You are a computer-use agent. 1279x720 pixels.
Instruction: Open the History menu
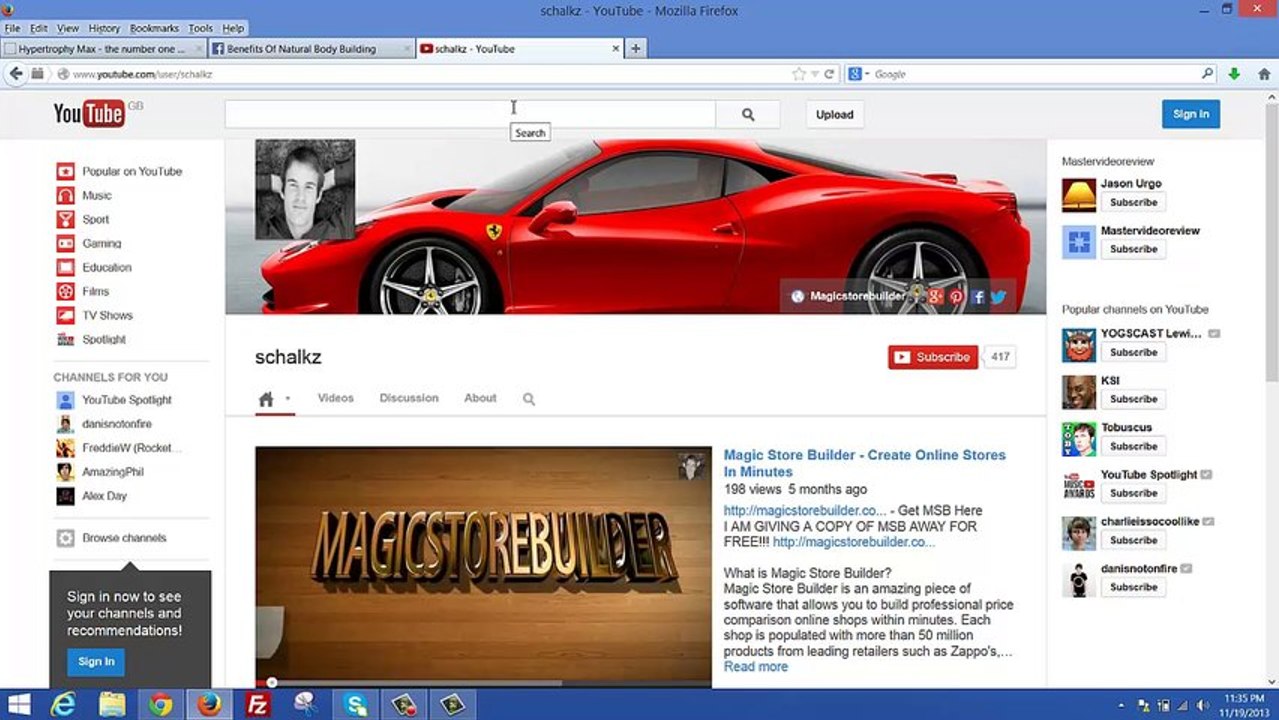pos(104,29)
